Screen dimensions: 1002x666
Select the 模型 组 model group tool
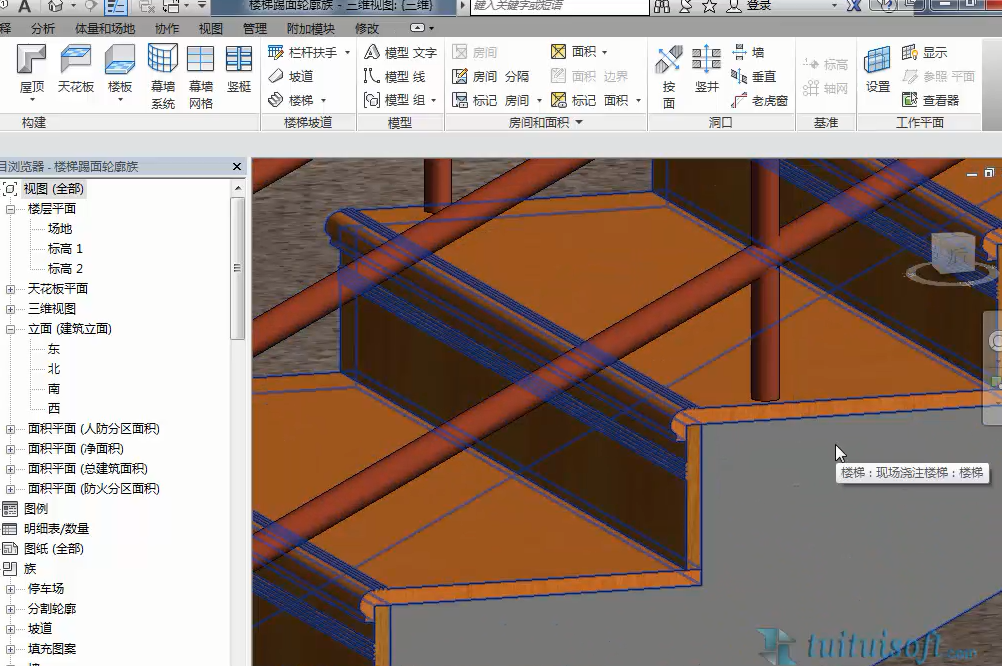pyautogui.click(x=395, y=100)
